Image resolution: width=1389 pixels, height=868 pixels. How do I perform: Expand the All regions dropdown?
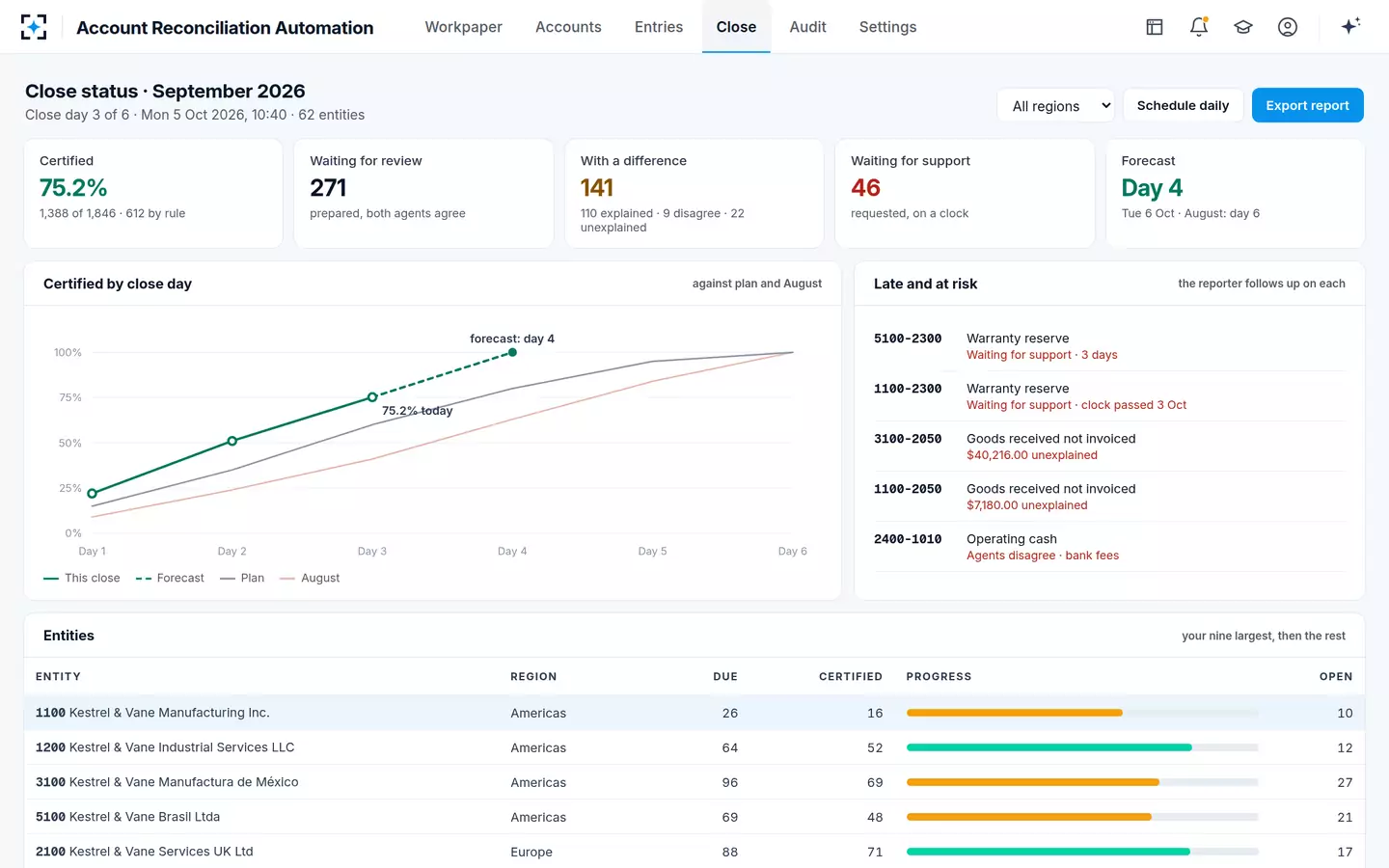coord(1056,106)
